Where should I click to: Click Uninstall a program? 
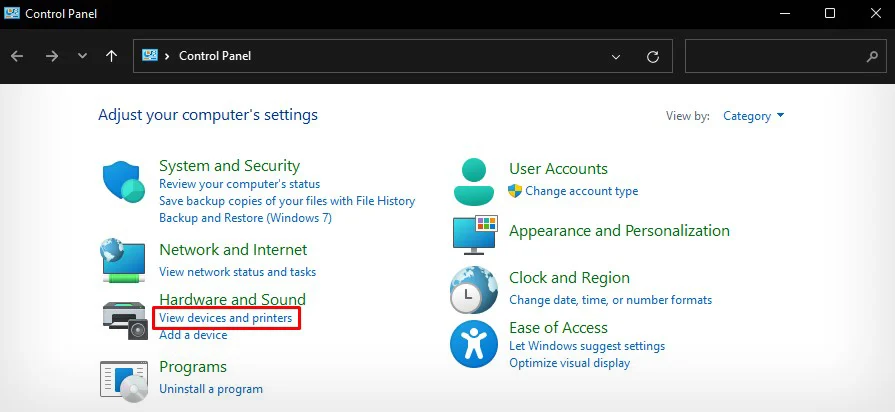[211, 389]
